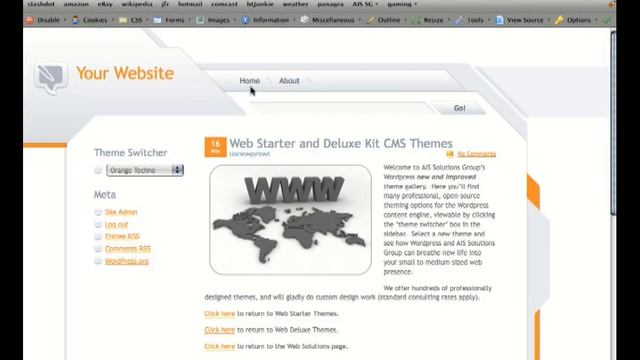Open the Disable menu in developer toolbar
Viewport: 640px width, 360px height.
[x=46, y=20]
